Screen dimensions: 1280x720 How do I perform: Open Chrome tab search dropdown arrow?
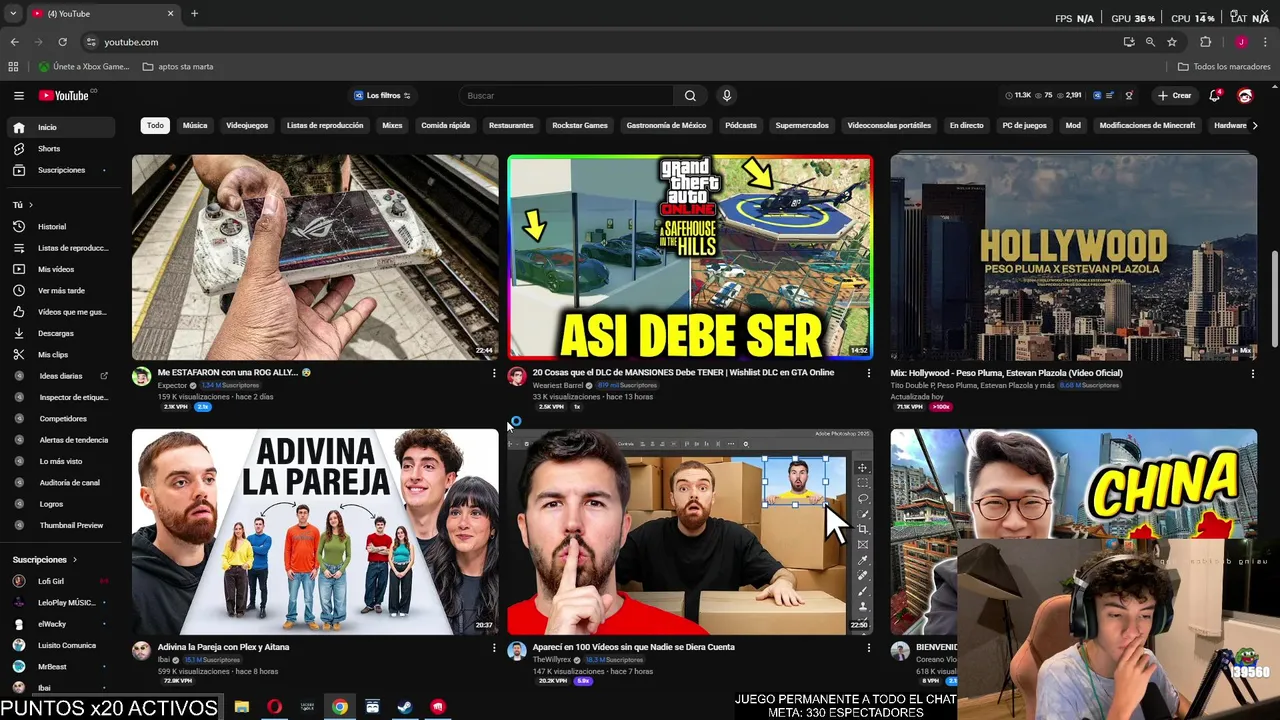click(13, 14)
